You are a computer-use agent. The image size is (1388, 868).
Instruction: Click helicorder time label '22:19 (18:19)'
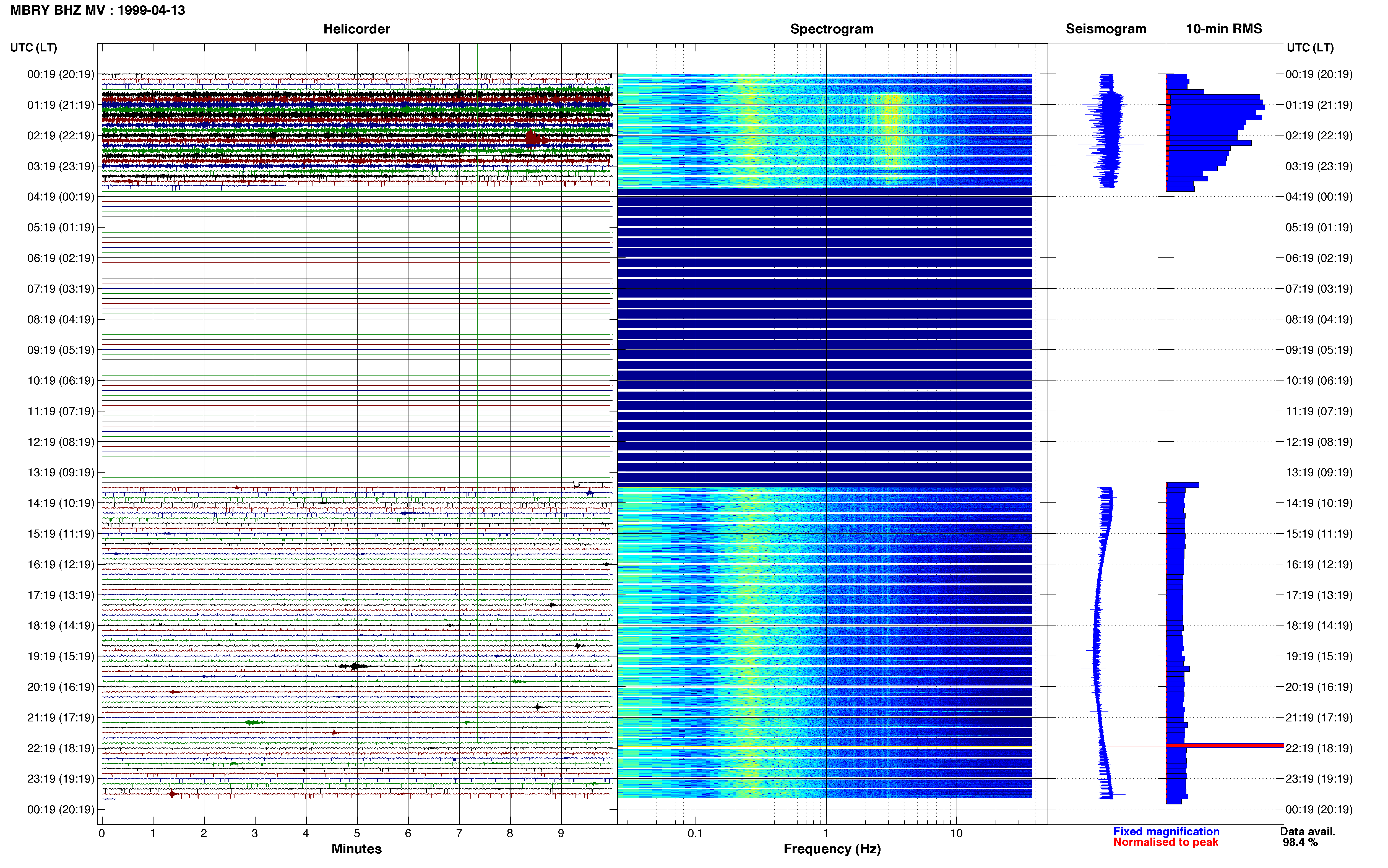60,748
